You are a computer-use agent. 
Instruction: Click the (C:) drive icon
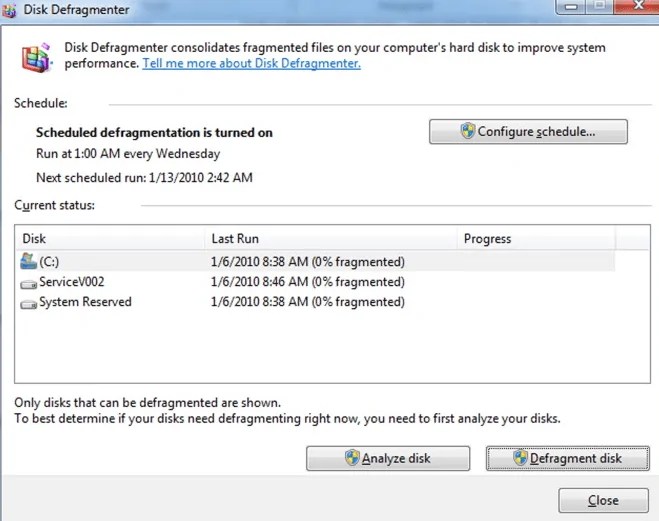coord(29,261)
